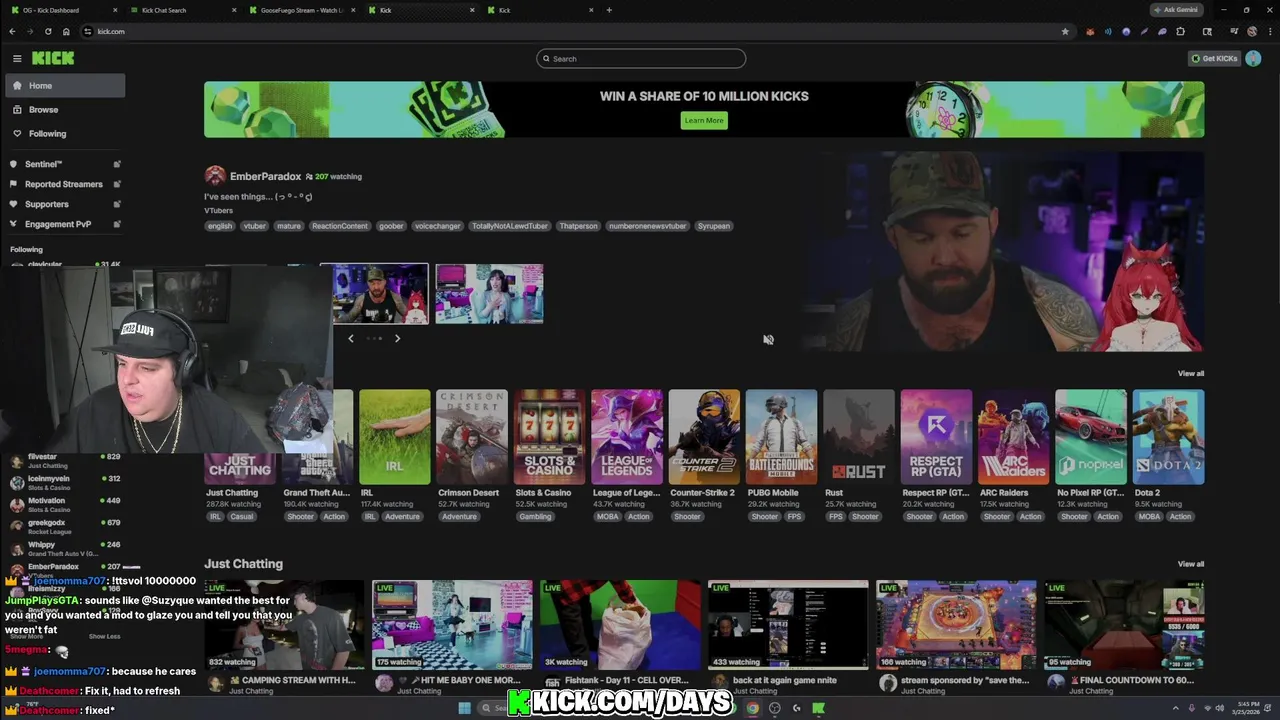This screenshot has height=720, width=1280.
Task: Click the external-link icon beside Engagement PvP
Action: [x=117, y=224]
